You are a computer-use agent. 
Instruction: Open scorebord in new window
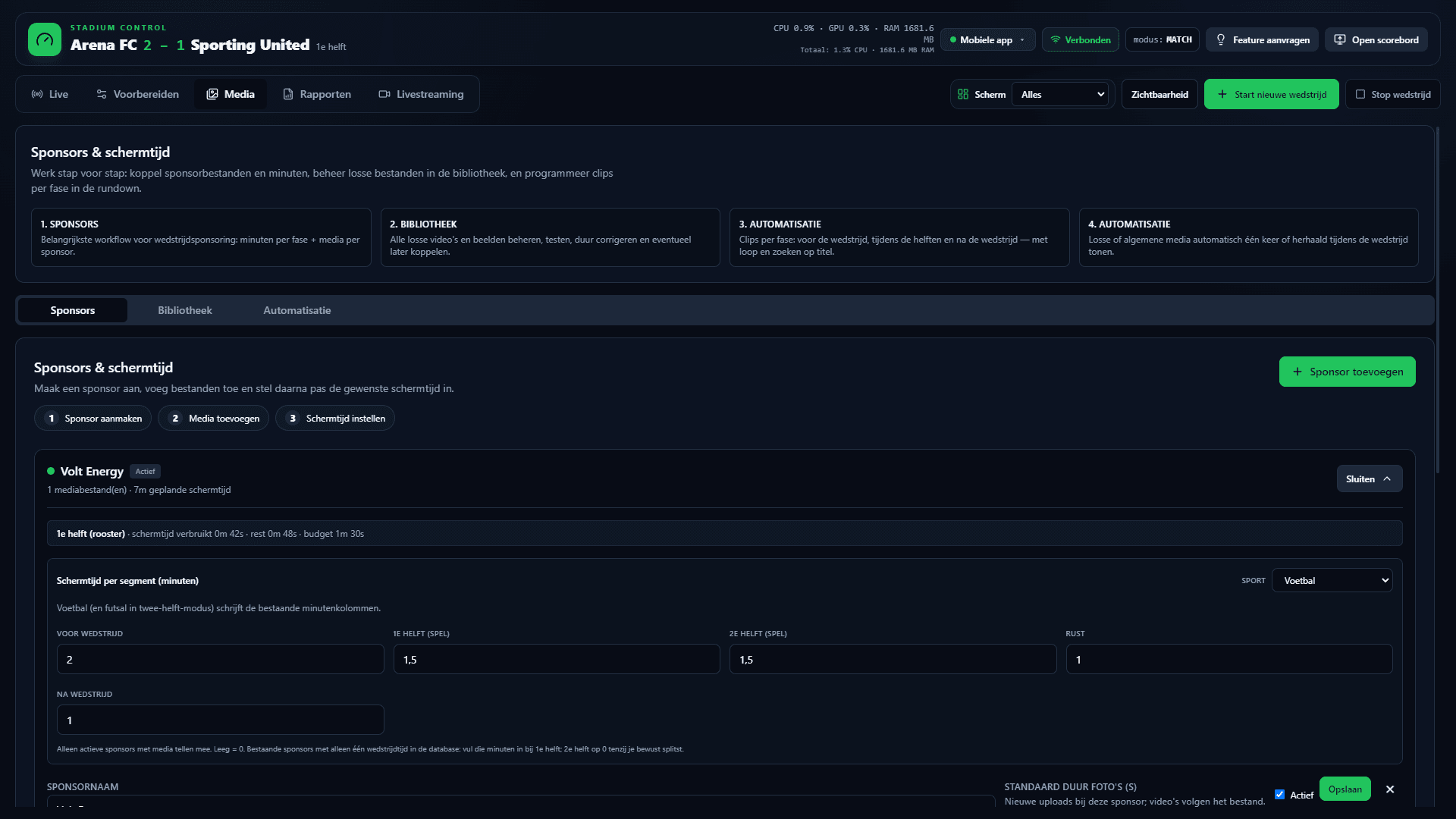pos(1376,39)
